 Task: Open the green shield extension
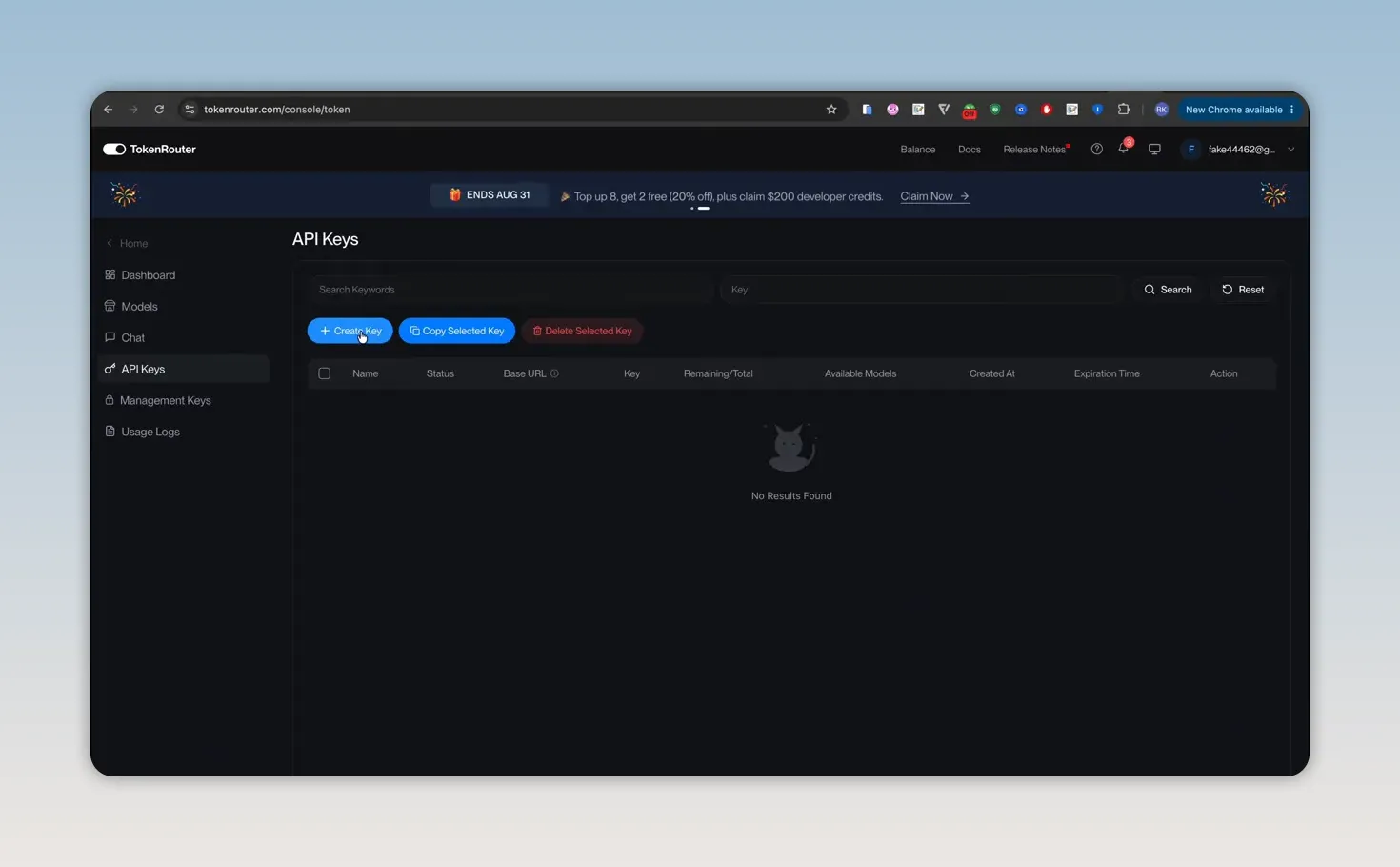pyautogui.click(x=995, y=110)
